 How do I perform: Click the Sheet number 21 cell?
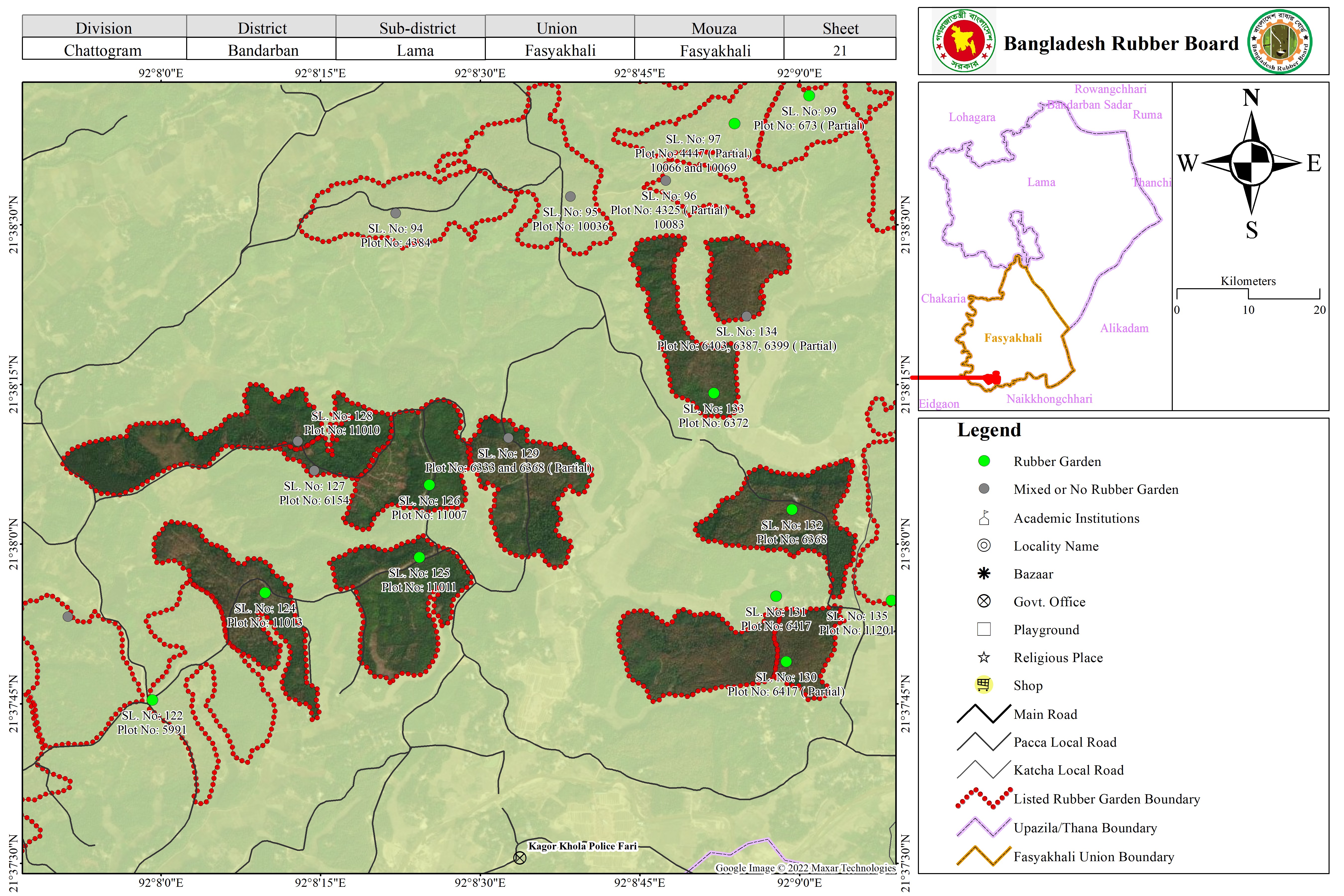(x=840, y=50)
